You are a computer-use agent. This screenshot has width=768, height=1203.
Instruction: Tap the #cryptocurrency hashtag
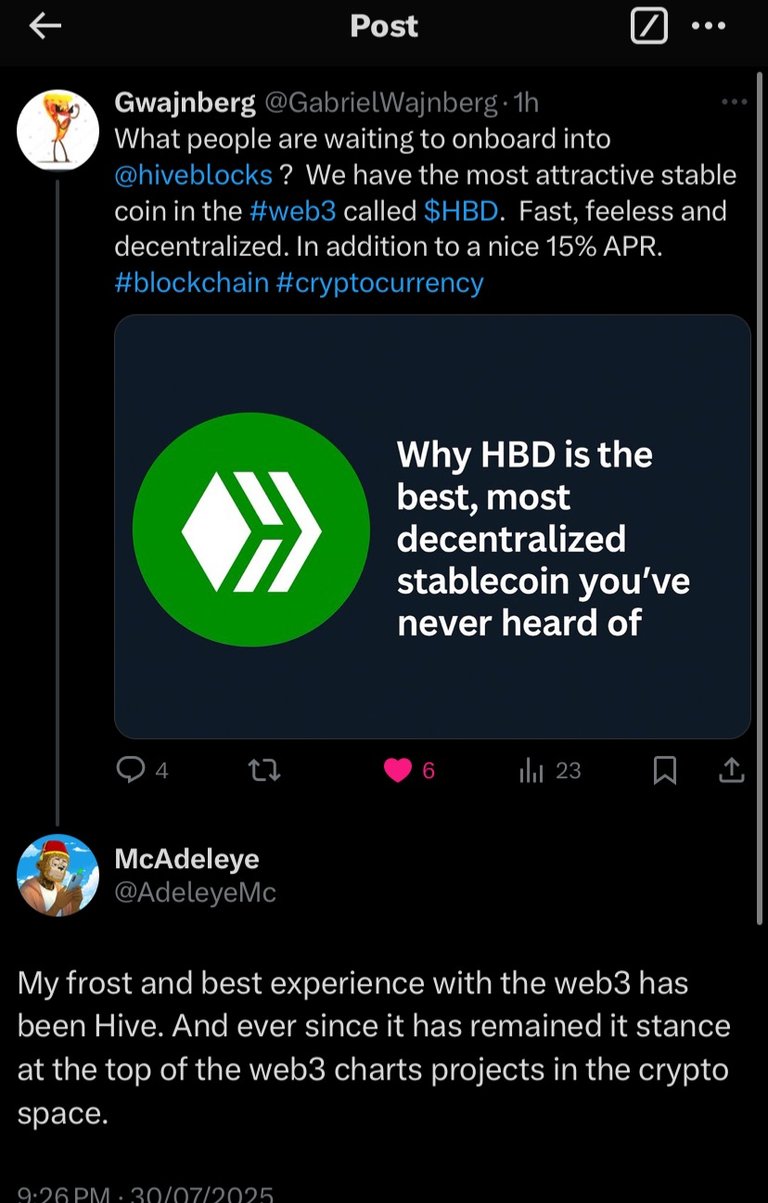pyautogui.click(x=380, y=282)
